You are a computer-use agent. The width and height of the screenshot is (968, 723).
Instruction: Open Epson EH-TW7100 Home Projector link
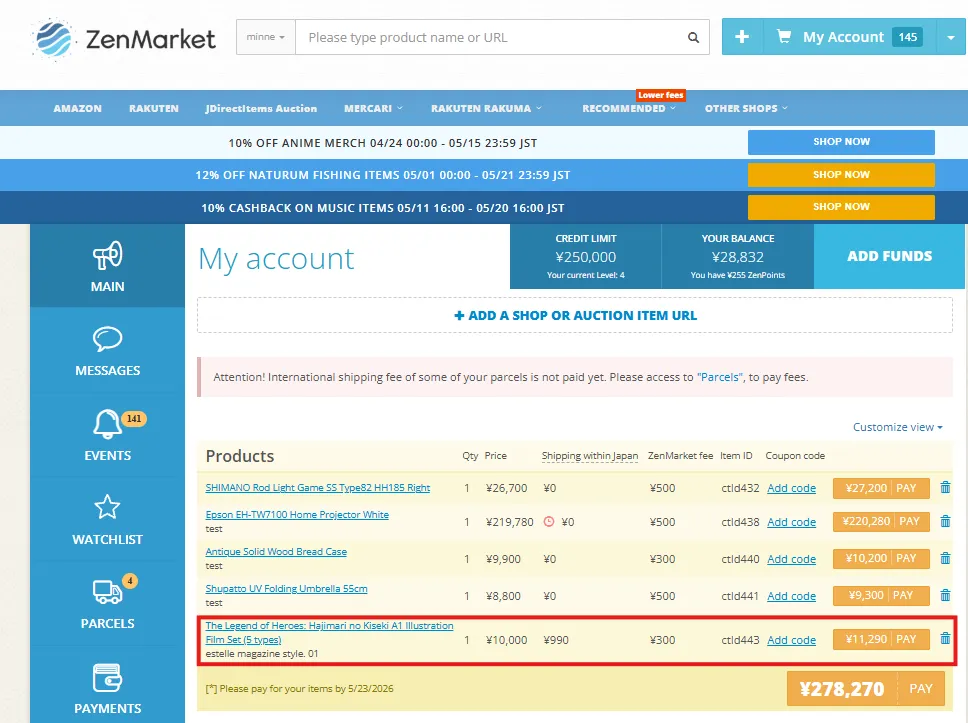[297, 515]
